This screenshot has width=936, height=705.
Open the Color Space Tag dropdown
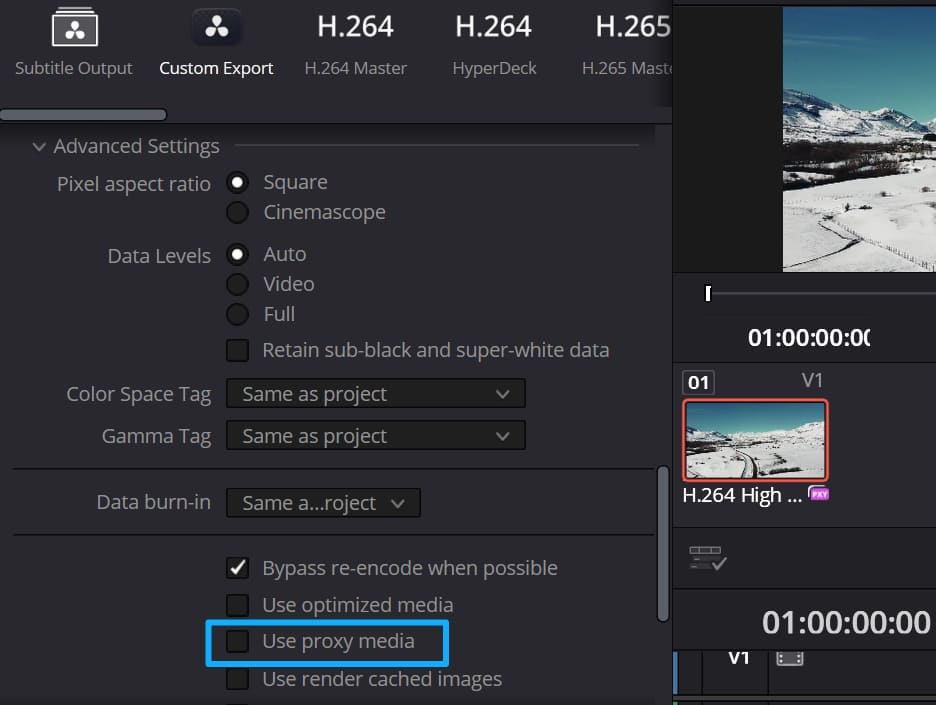[x=375, y=393]
